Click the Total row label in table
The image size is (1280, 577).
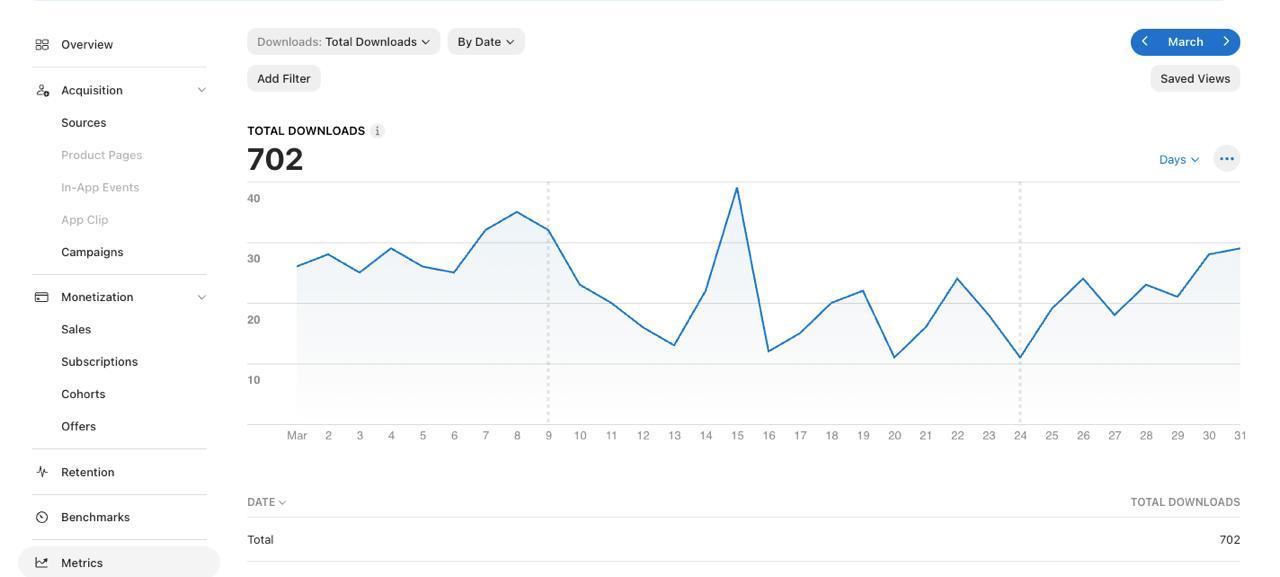[260, 540]
